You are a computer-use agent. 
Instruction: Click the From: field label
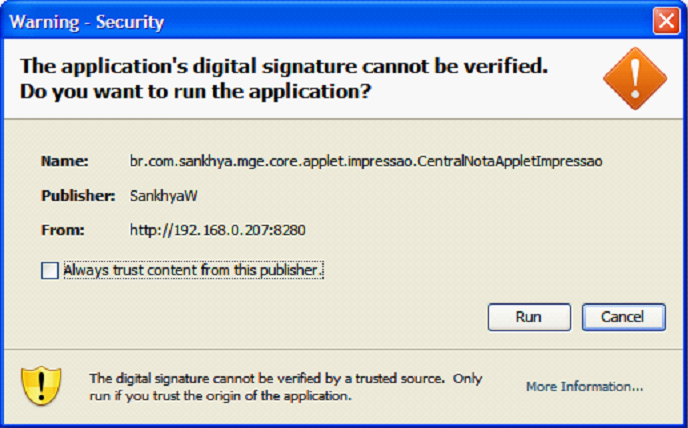(63, 230)
